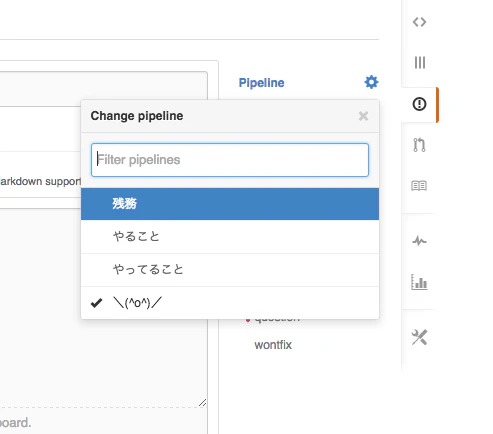Screen dimensions: 493x434
Task: Open the Pull requests icon in sidebar
Action: 419,145
